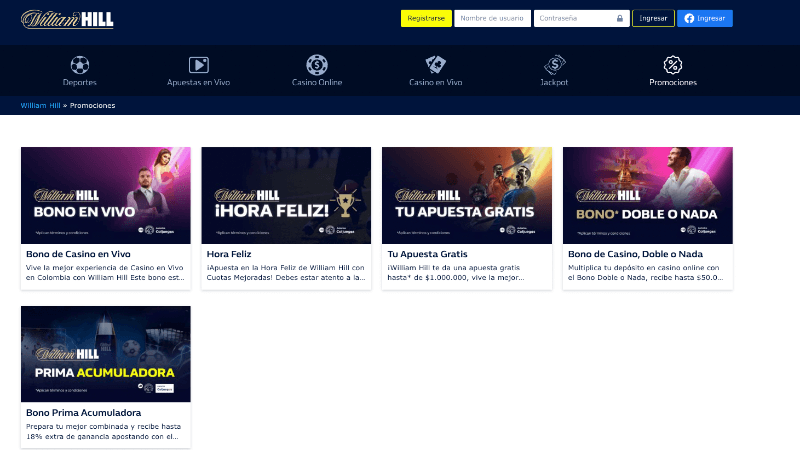
Task: Open the Jackpot money icon
Action: (x=555, y=65)
